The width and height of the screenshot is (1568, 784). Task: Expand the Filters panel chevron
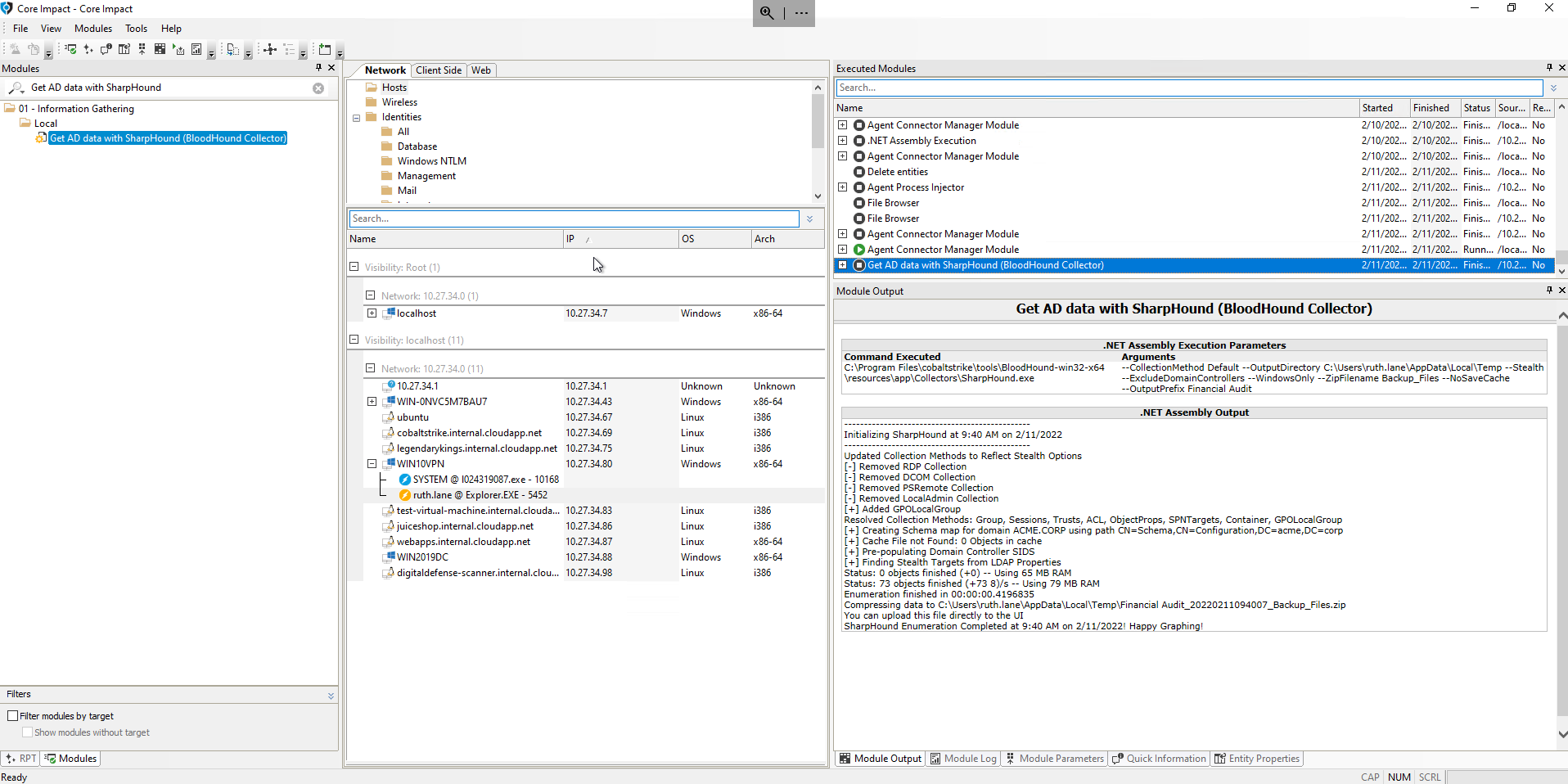click(x=331, y=695)
